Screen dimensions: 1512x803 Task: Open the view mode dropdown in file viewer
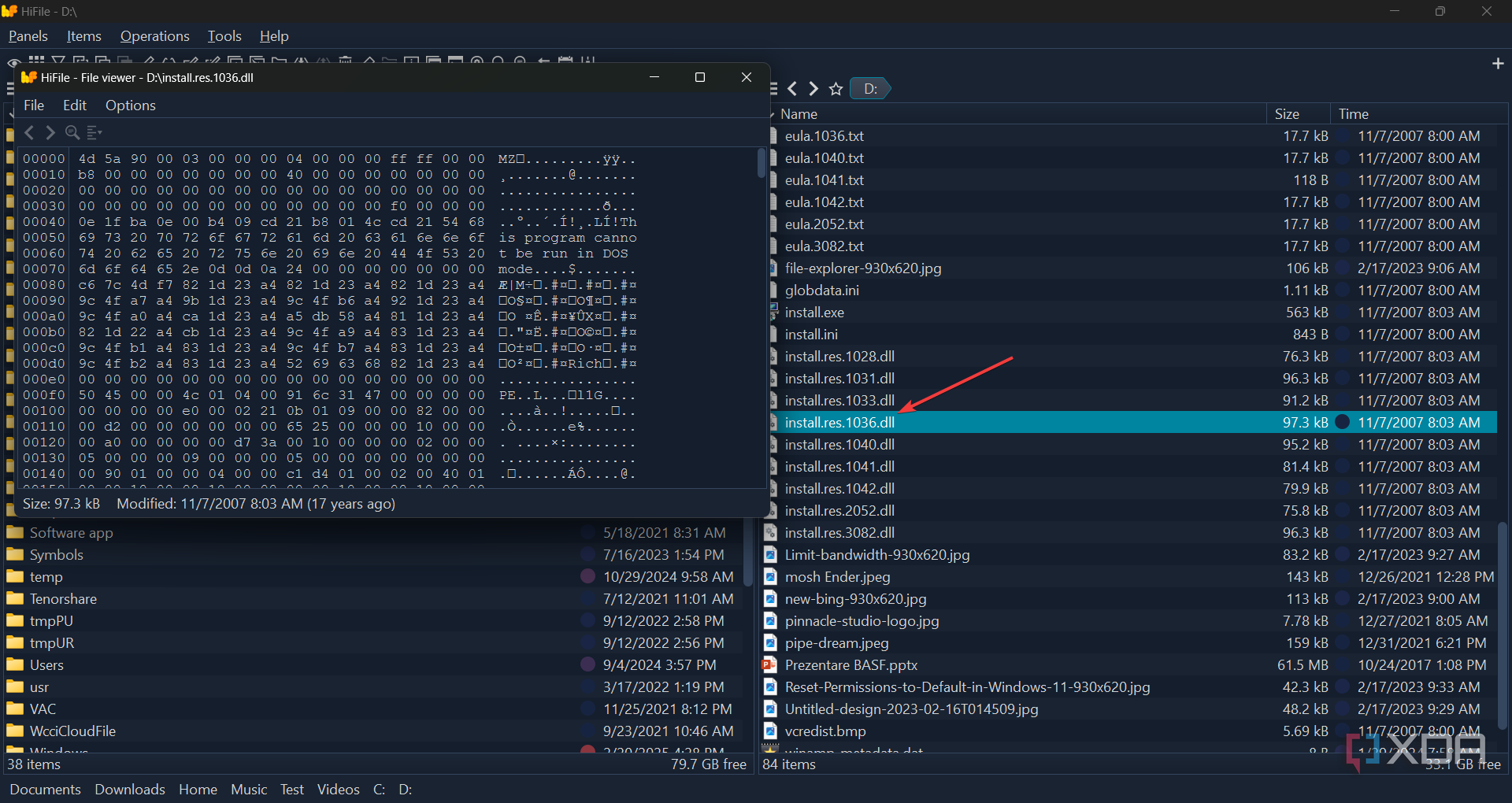pos(94,132)
